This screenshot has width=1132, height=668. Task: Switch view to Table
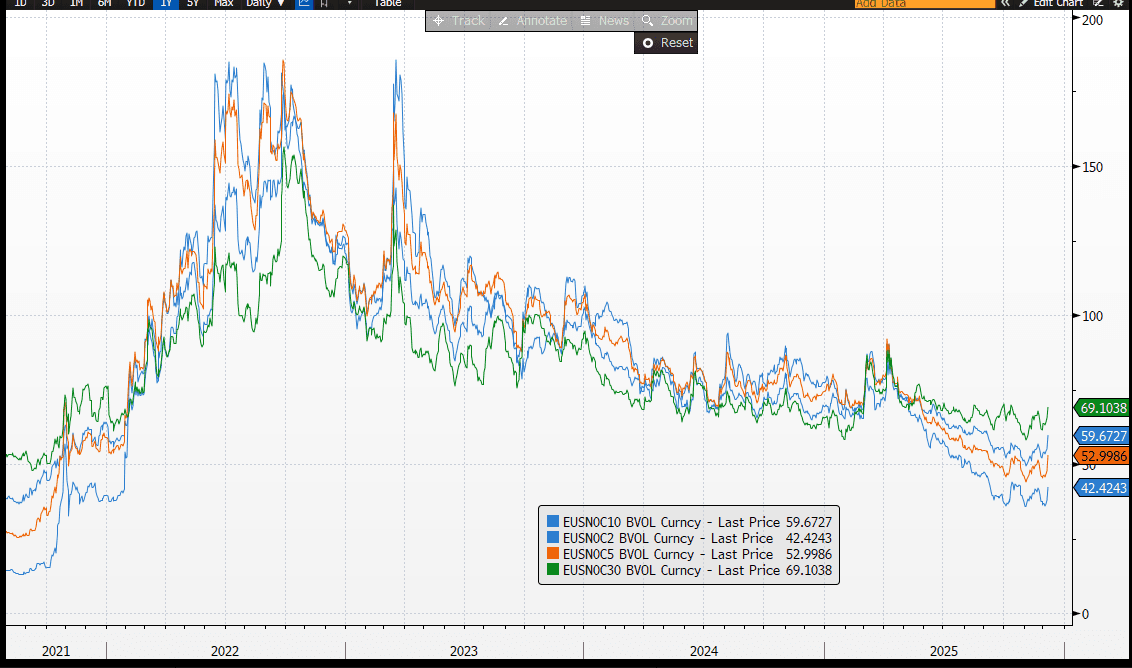click(388, 3)
